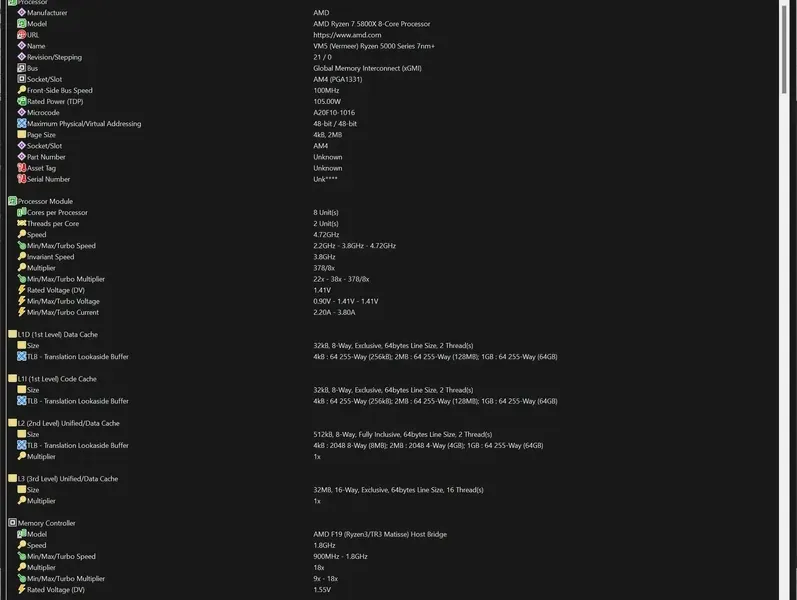The height and width of the screenshot is (600, 797).
Task: Click the L2 cache TLB icon
Action: (22, 446)
